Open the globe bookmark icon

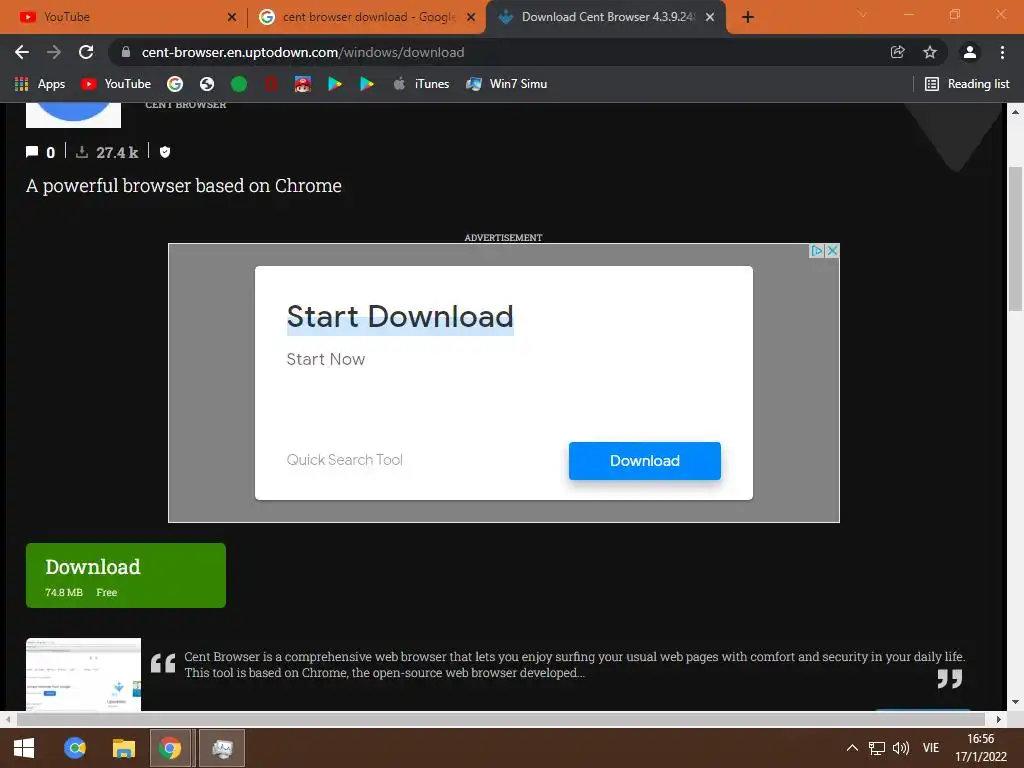tap(207, 84)
